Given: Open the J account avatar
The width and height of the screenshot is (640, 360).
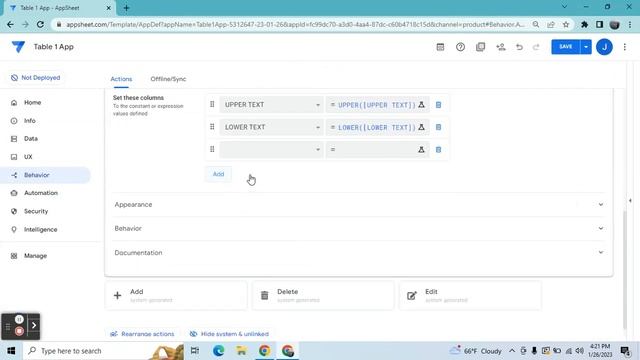Looking at the screenshot, I should pyautogui.click(x=604, y=47).
